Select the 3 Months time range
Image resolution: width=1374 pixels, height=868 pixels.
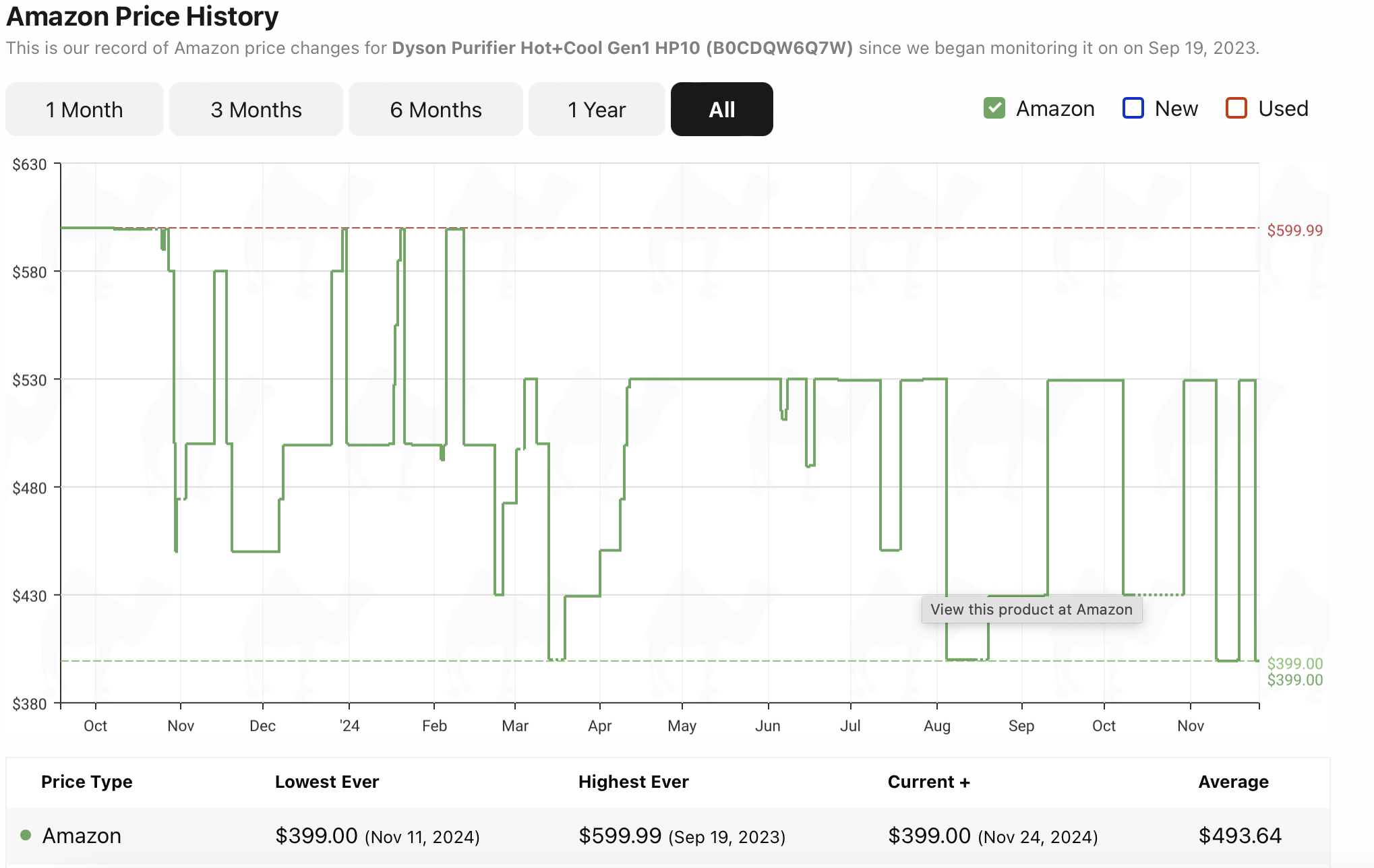(x=256, y=109)
